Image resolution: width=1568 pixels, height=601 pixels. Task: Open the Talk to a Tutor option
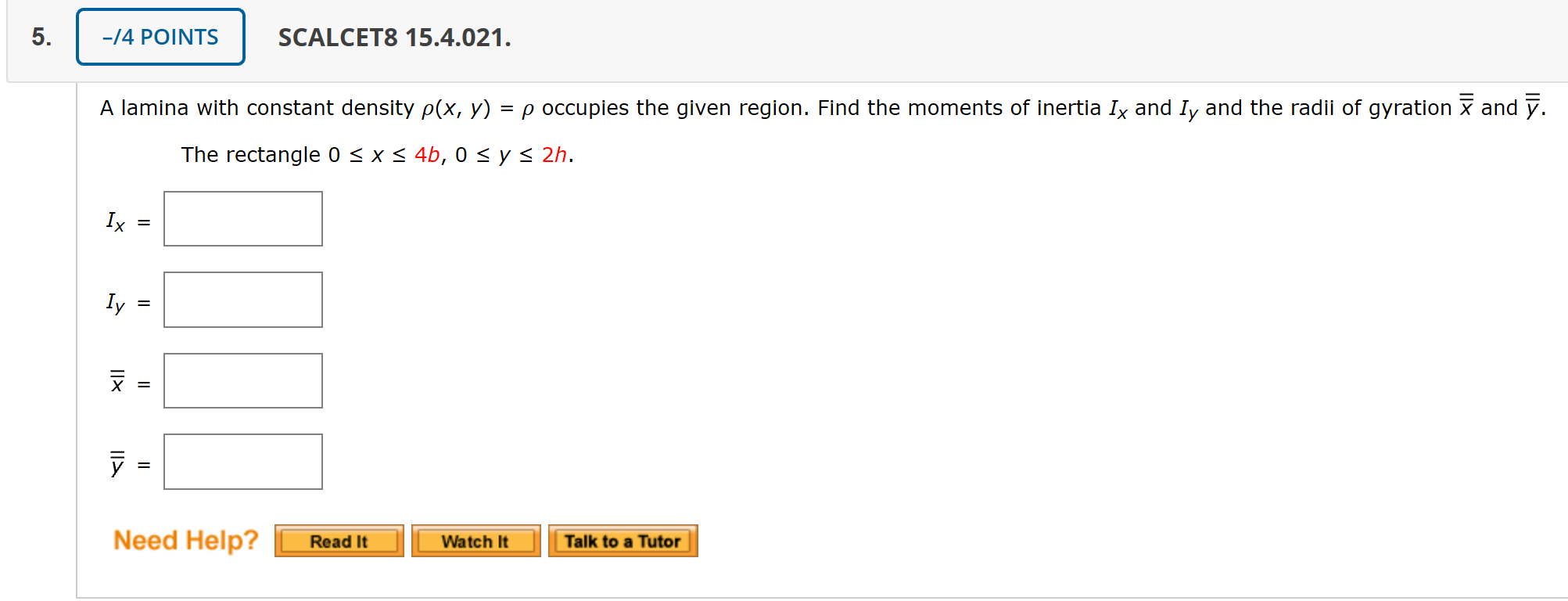622,540
